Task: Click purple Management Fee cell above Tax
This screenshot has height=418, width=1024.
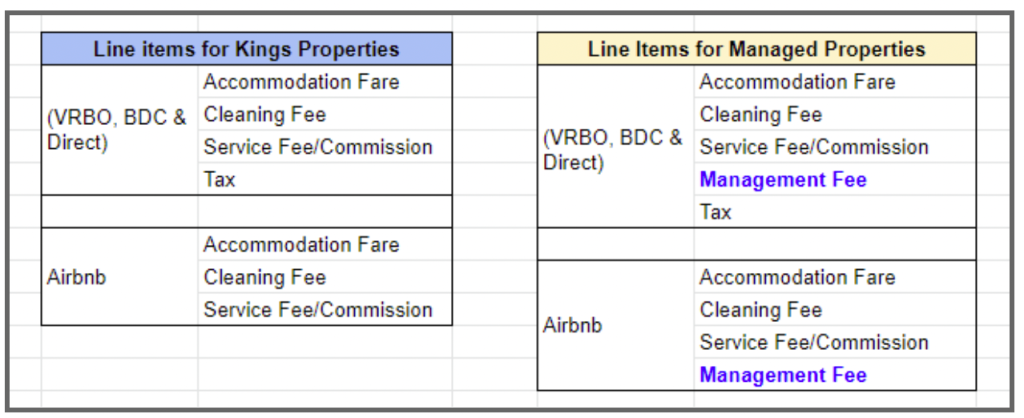Action: [x=783, y=180]
